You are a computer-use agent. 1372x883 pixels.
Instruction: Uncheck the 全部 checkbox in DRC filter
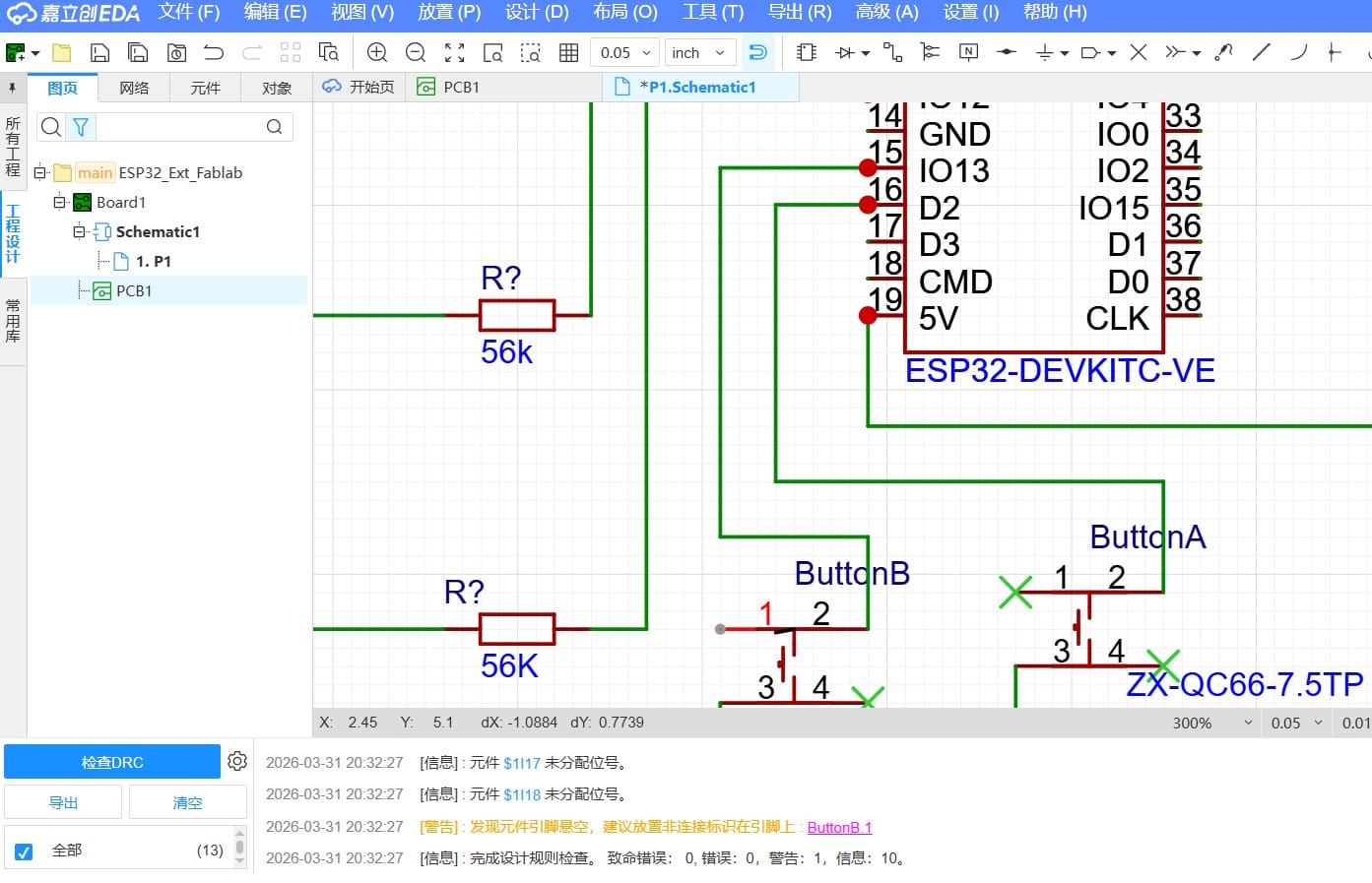[x=25, y=851]
